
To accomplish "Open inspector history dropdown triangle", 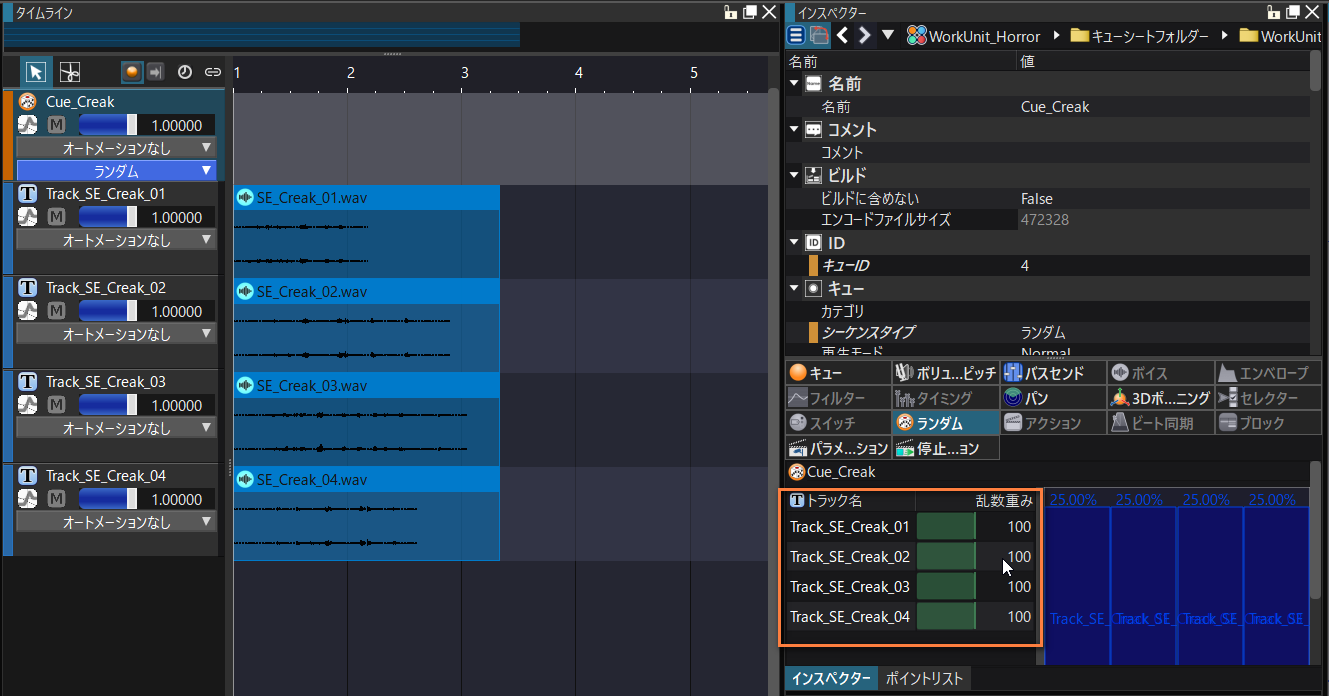I will click(888, 35).
